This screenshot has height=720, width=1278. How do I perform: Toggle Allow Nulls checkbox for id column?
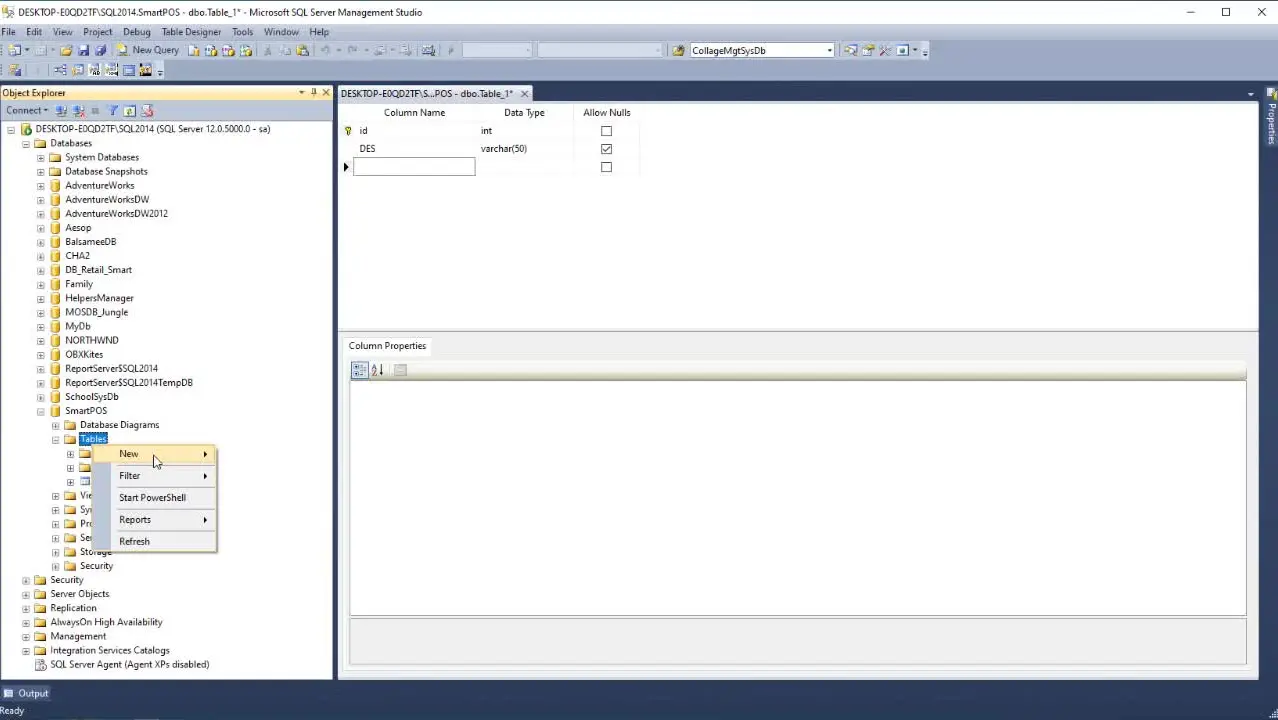coord(606,131)
